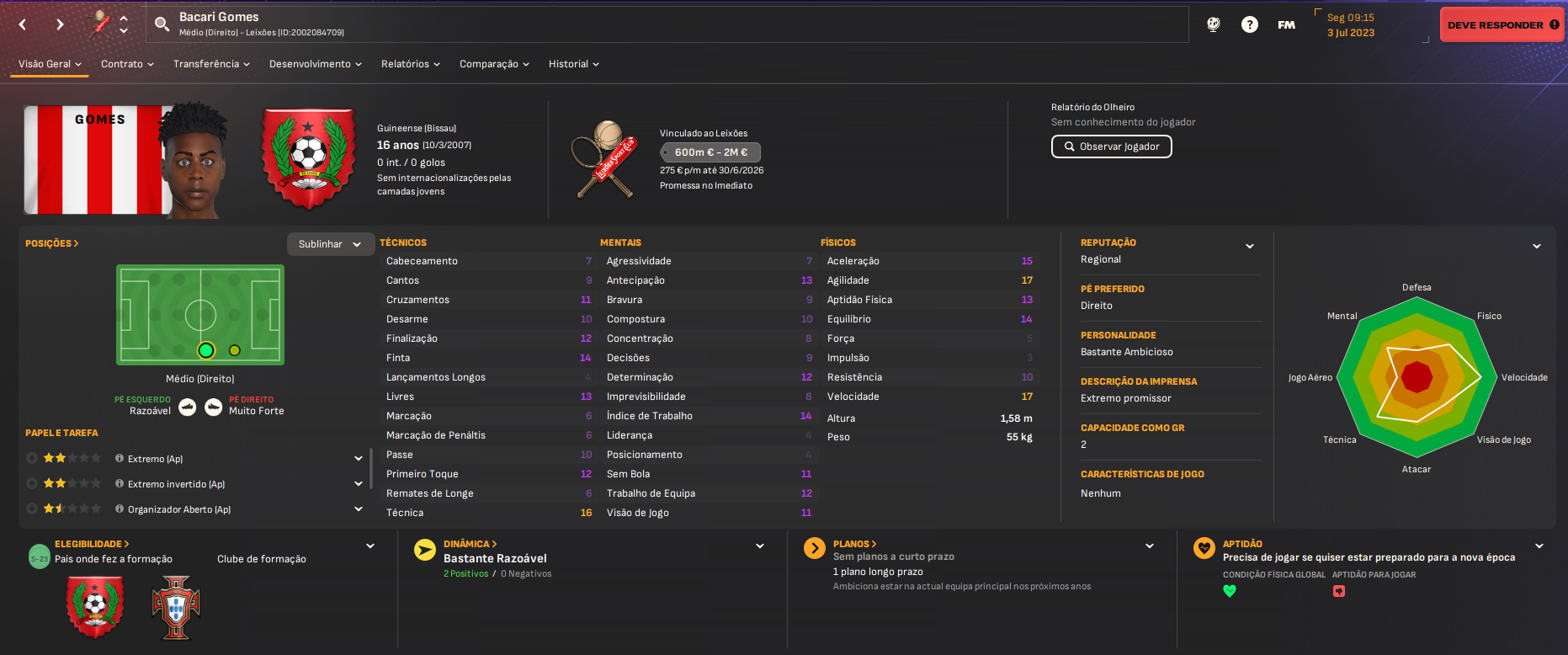Viewport: 1568px width, 655px height.
Task: Click the 2 Positivos text
Action: click(465, 574)
